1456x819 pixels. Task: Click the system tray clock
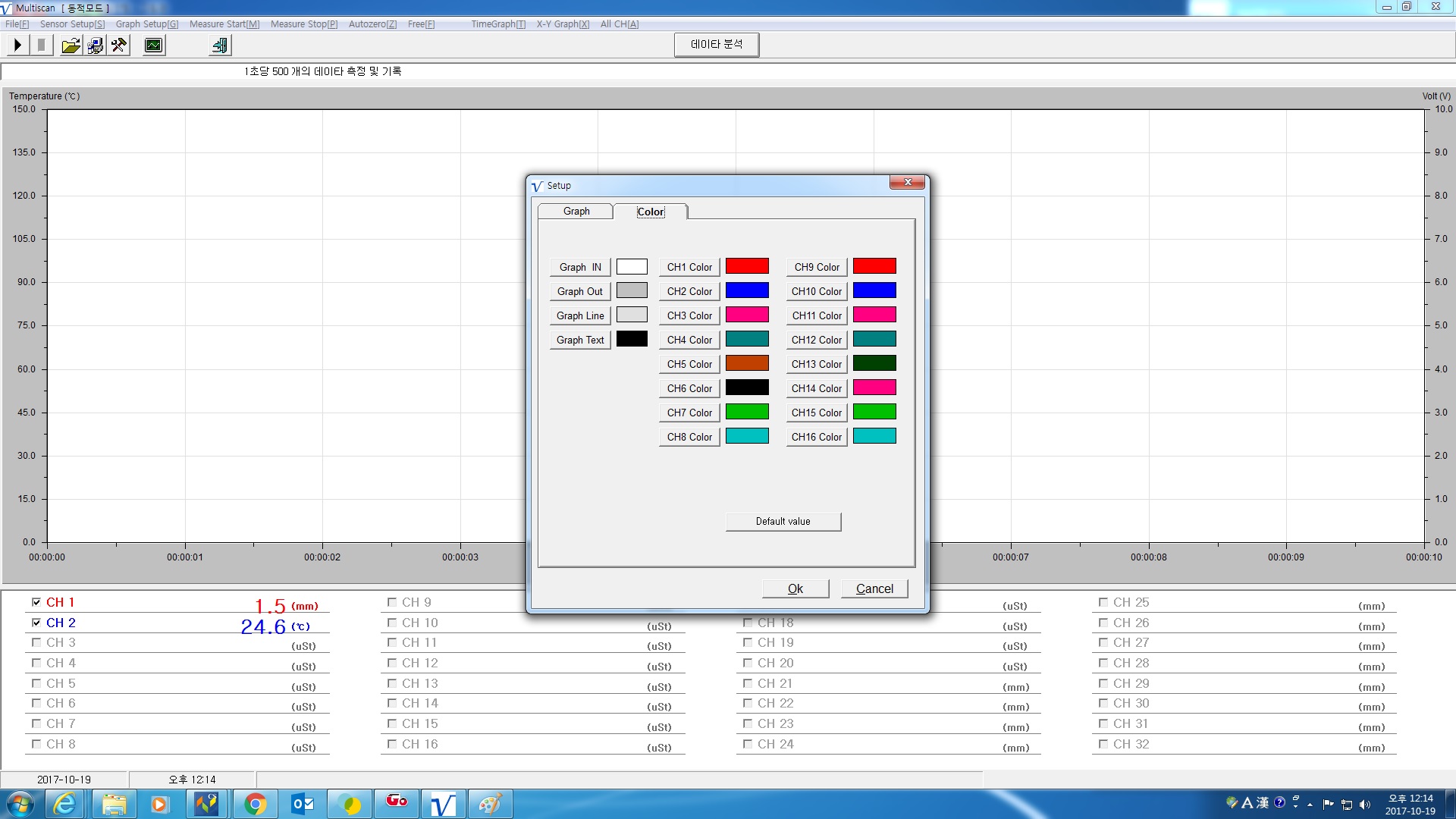pos(1410,804)
